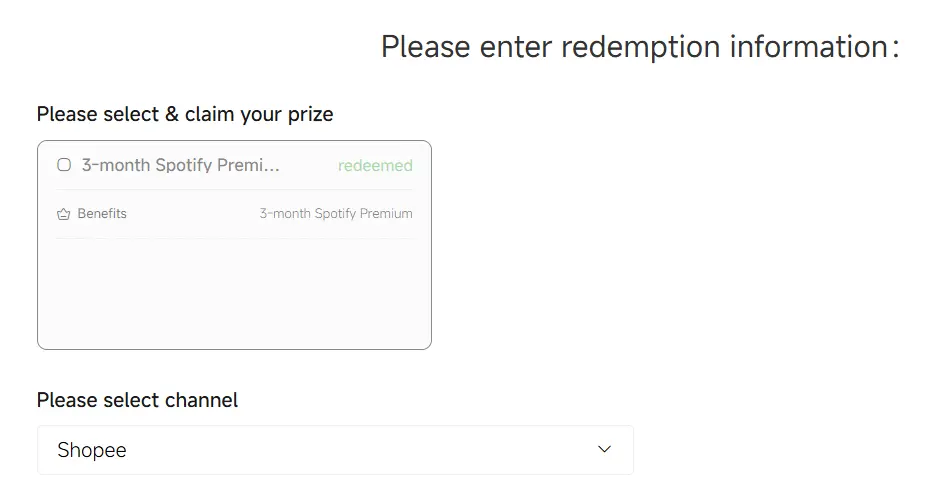Click the word Spotify in the prize title
Screen dimensions: 929x488
[x=184, y=165]
